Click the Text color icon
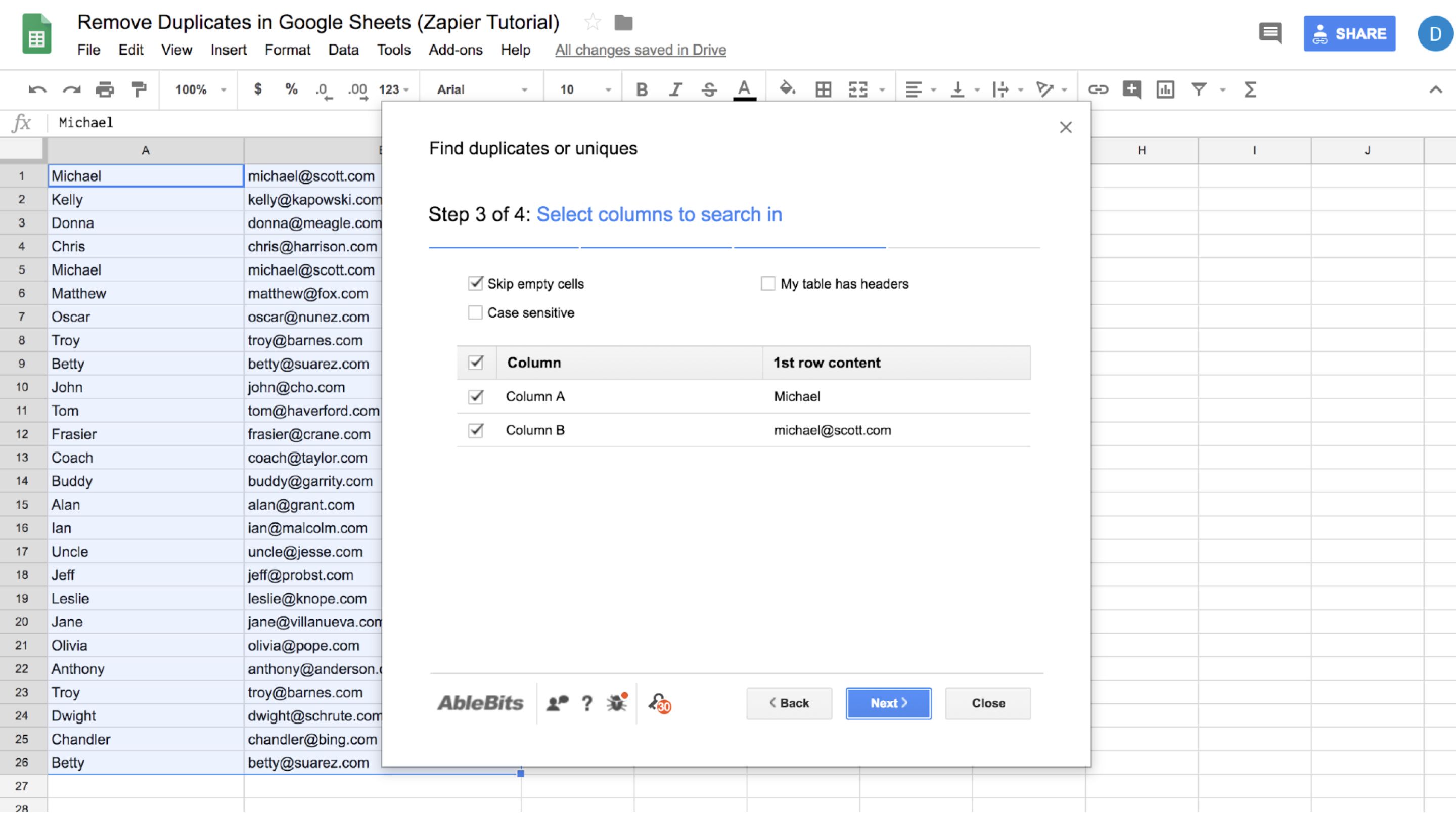 [745, 90]
